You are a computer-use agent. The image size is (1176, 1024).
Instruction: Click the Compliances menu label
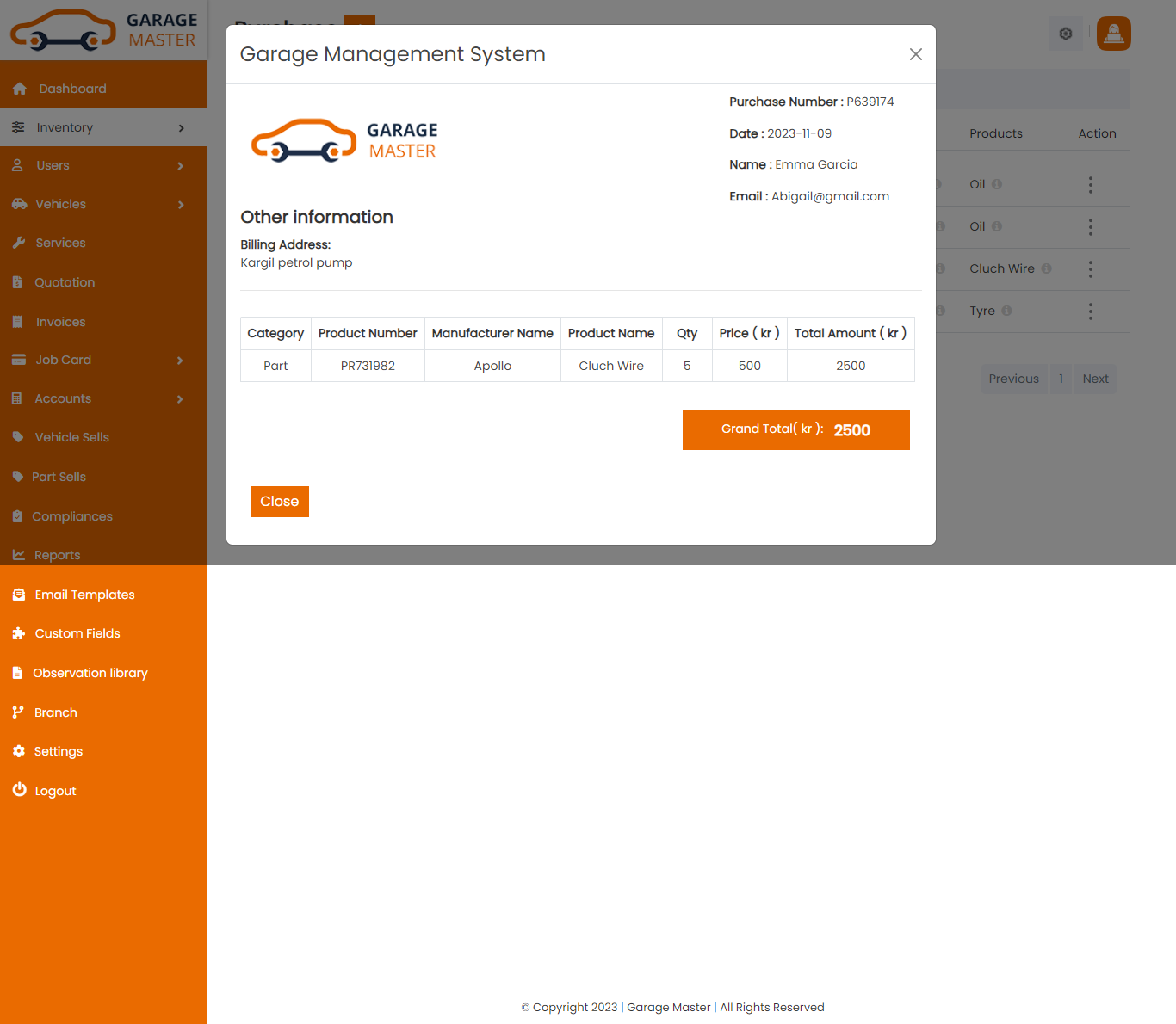72,516
